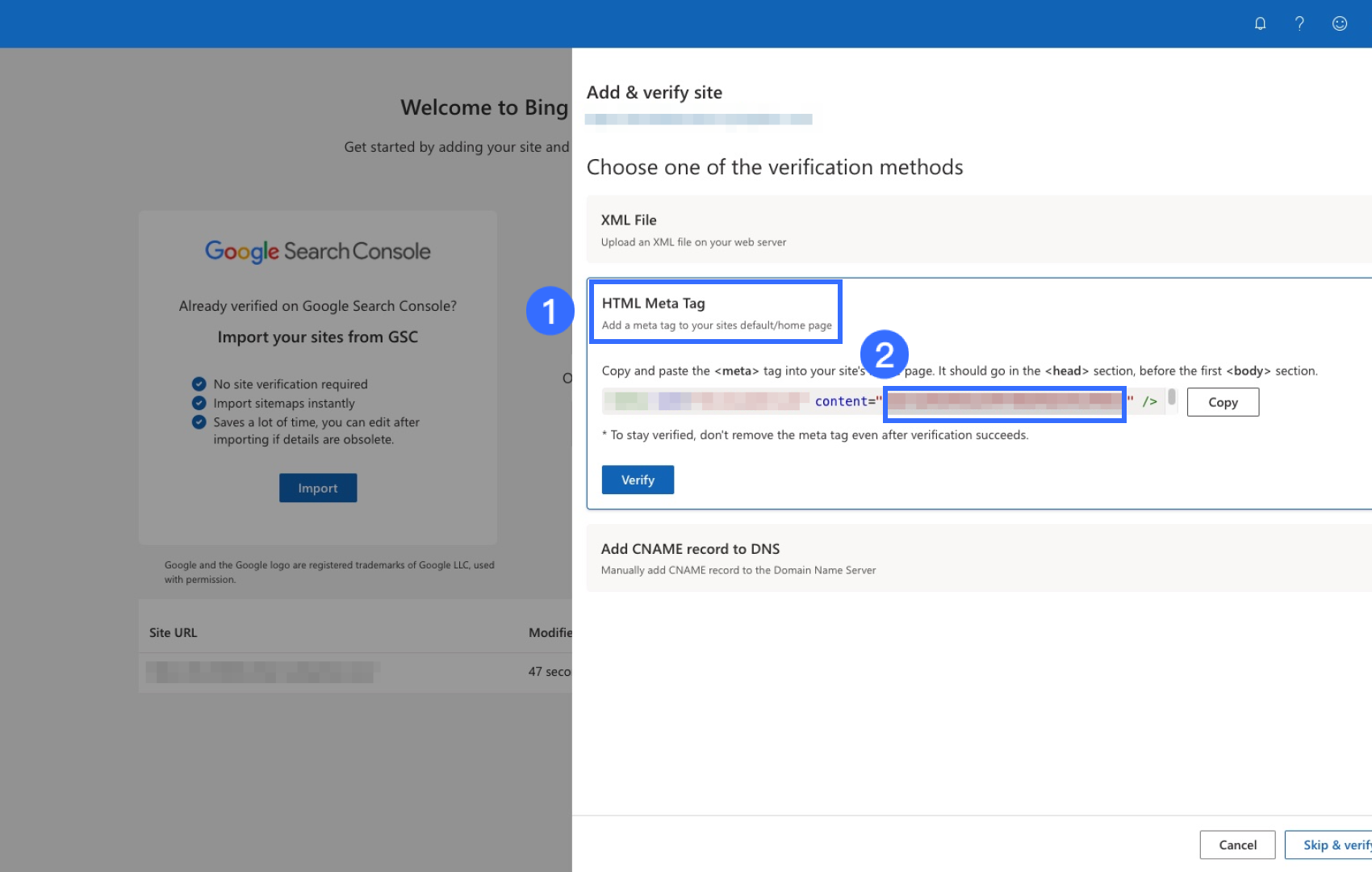Click Import button for GSC sites
The height and width of the screenshot is (872, 1372).
318,488
